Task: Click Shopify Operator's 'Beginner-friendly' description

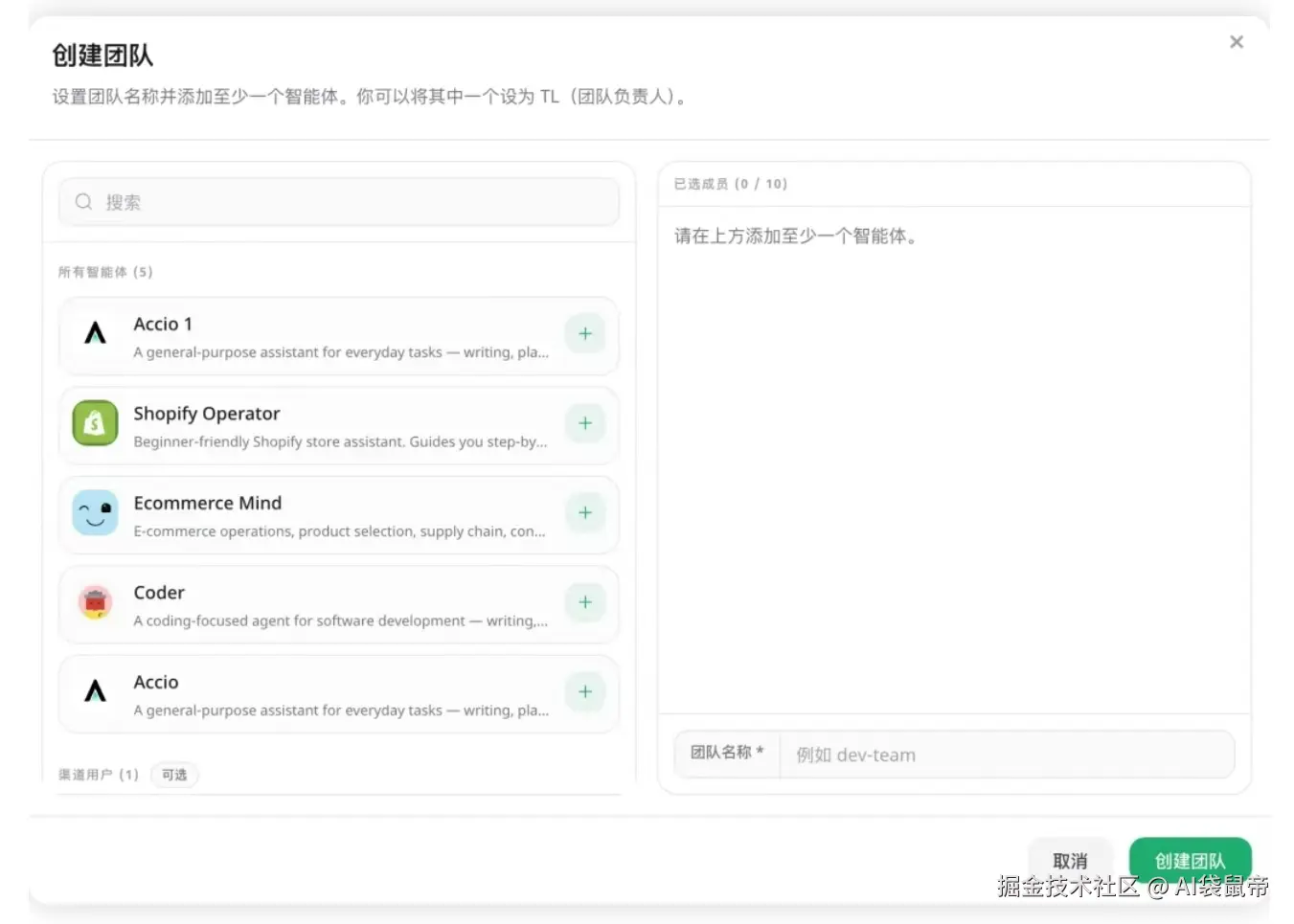Action: pos(340,441)
